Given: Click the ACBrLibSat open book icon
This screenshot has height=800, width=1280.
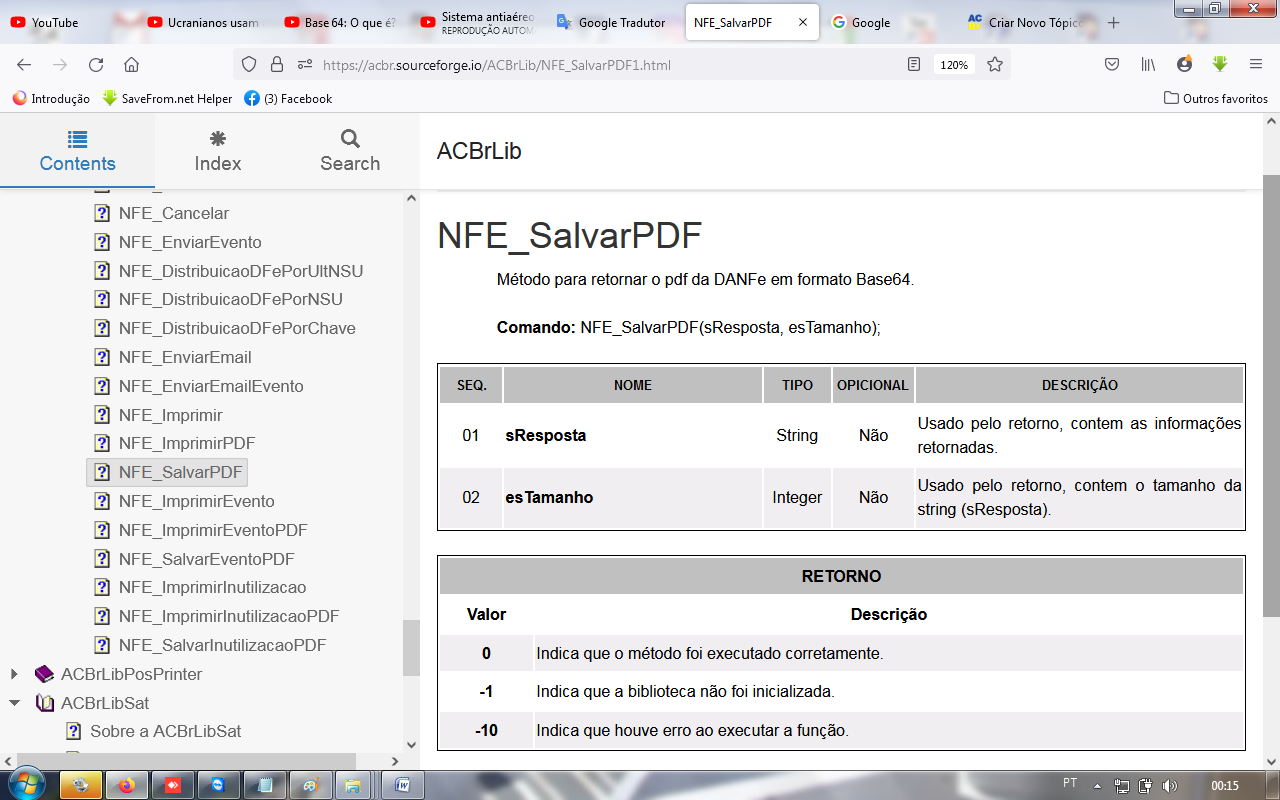Looking at the screenshot, I should coord(44,703).
